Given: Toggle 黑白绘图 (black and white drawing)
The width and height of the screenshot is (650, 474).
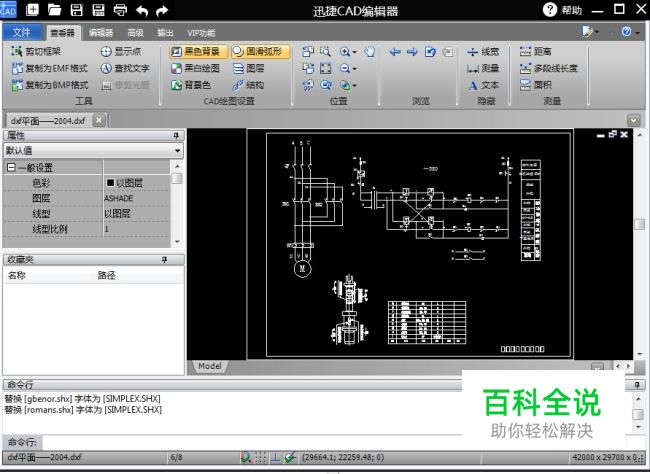Looking at the screenshot, I should tap(195, 68).
